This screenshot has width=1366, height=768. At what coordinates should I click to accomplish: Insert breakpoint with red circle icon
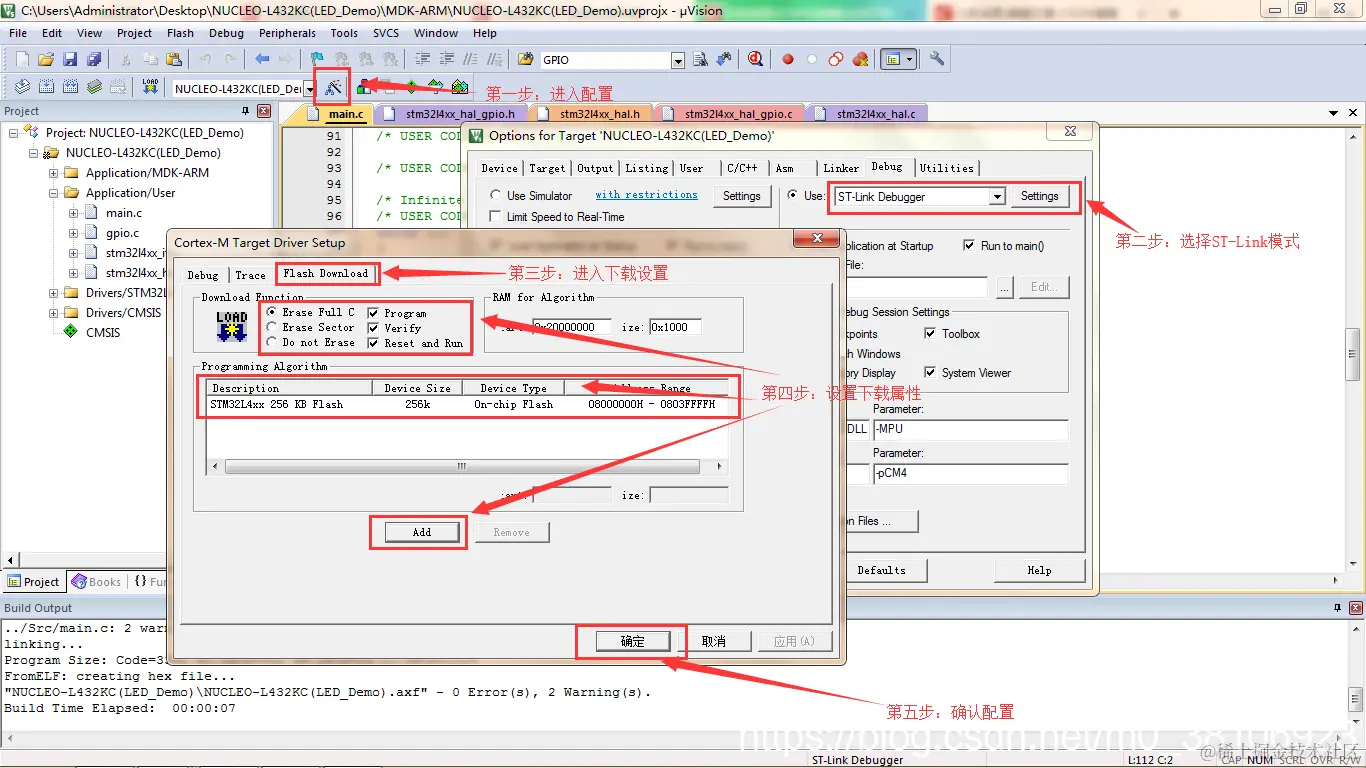coord(788,60)
